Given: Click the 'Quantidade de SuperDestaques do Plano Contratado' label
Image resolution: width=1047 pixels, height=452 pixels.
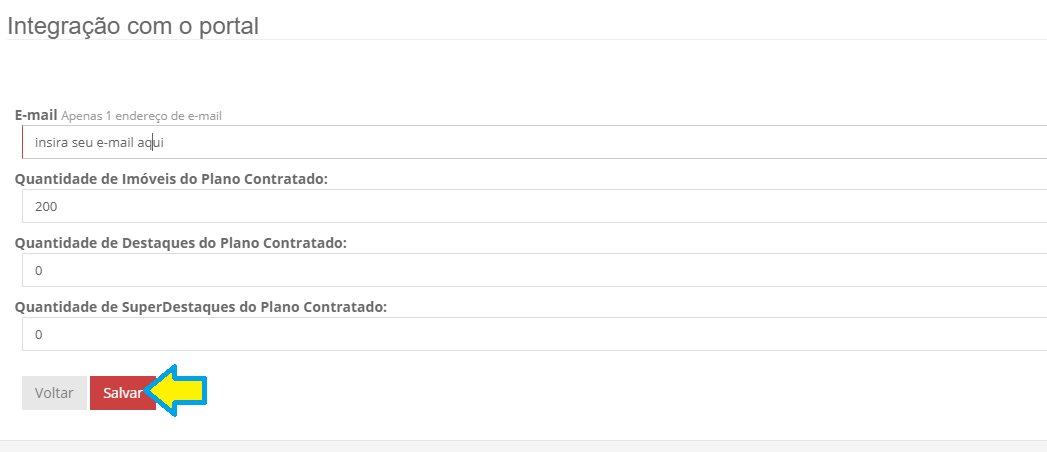Looking at the screenshot, I should [x=201, y=307].
